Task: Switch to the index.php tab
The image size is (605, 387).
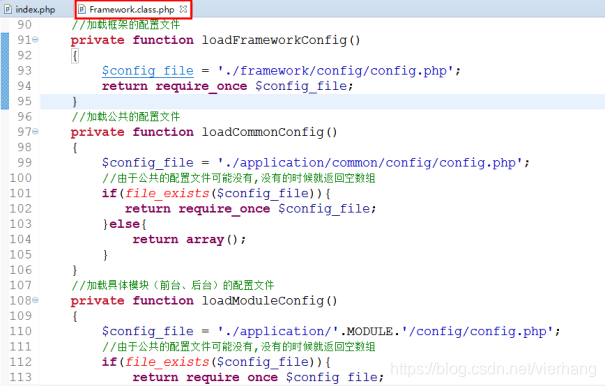Action: (30, 9)
